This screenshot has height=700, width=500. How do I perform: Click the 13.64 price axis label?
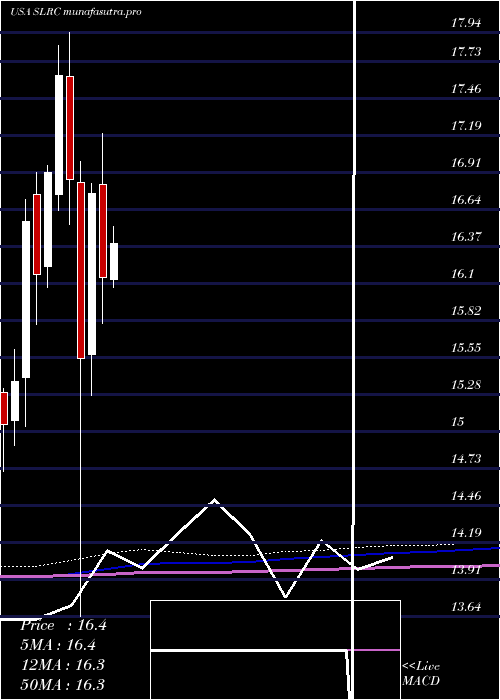pyautogui.click(x=466, y=607)
